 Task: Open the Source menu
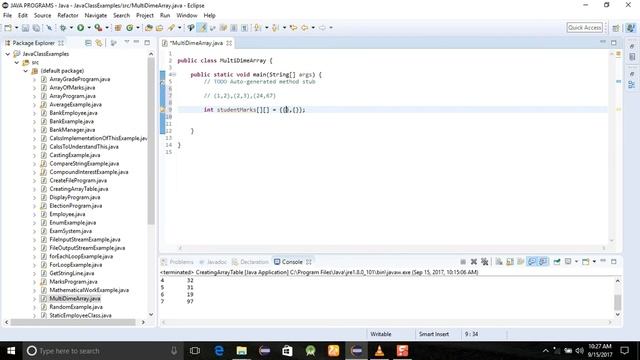tap(42, 16)
